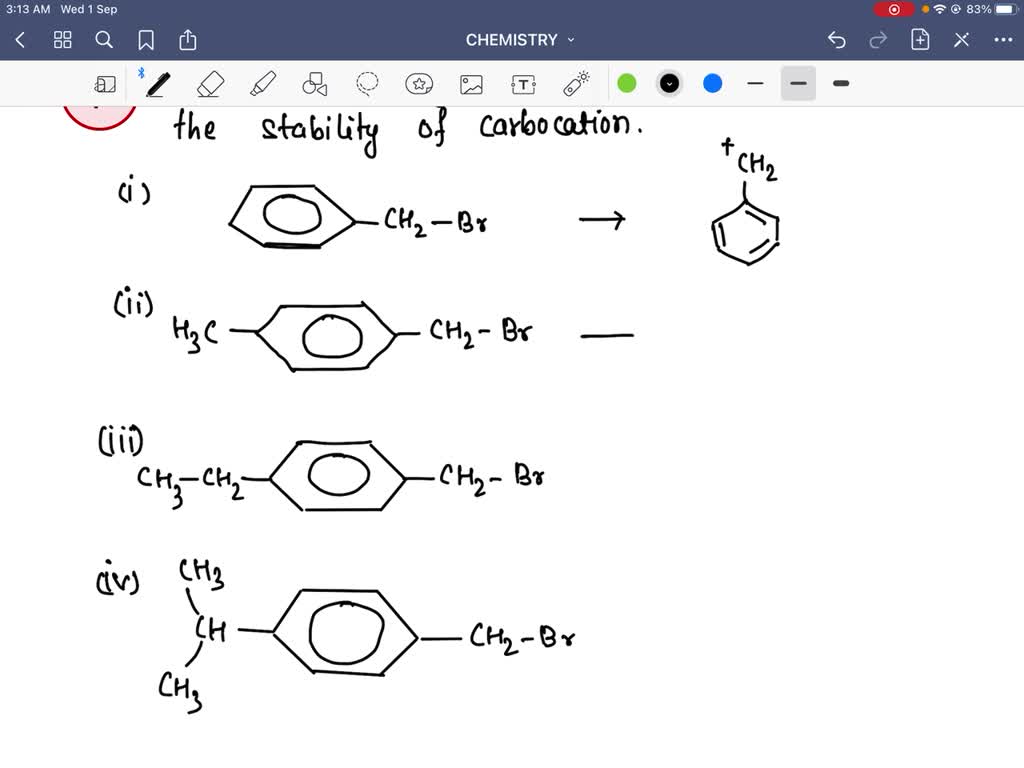Select the Eraser tool
Screen dimensions: 1024x768
[210, 84]
